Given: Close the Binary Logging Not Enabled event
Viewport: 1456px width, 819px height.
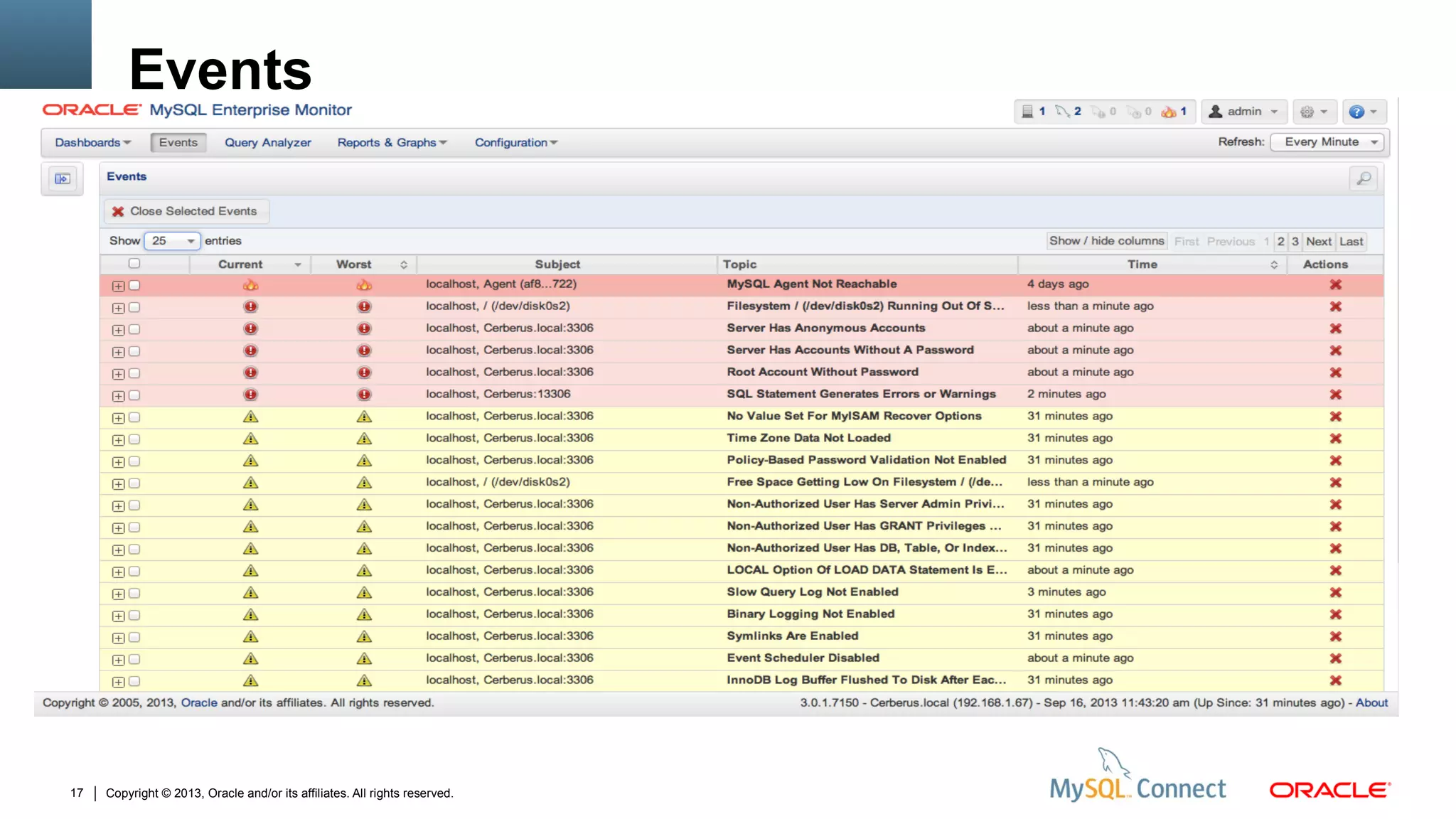Looking at the screenshot, I should tap(1336, 614).
